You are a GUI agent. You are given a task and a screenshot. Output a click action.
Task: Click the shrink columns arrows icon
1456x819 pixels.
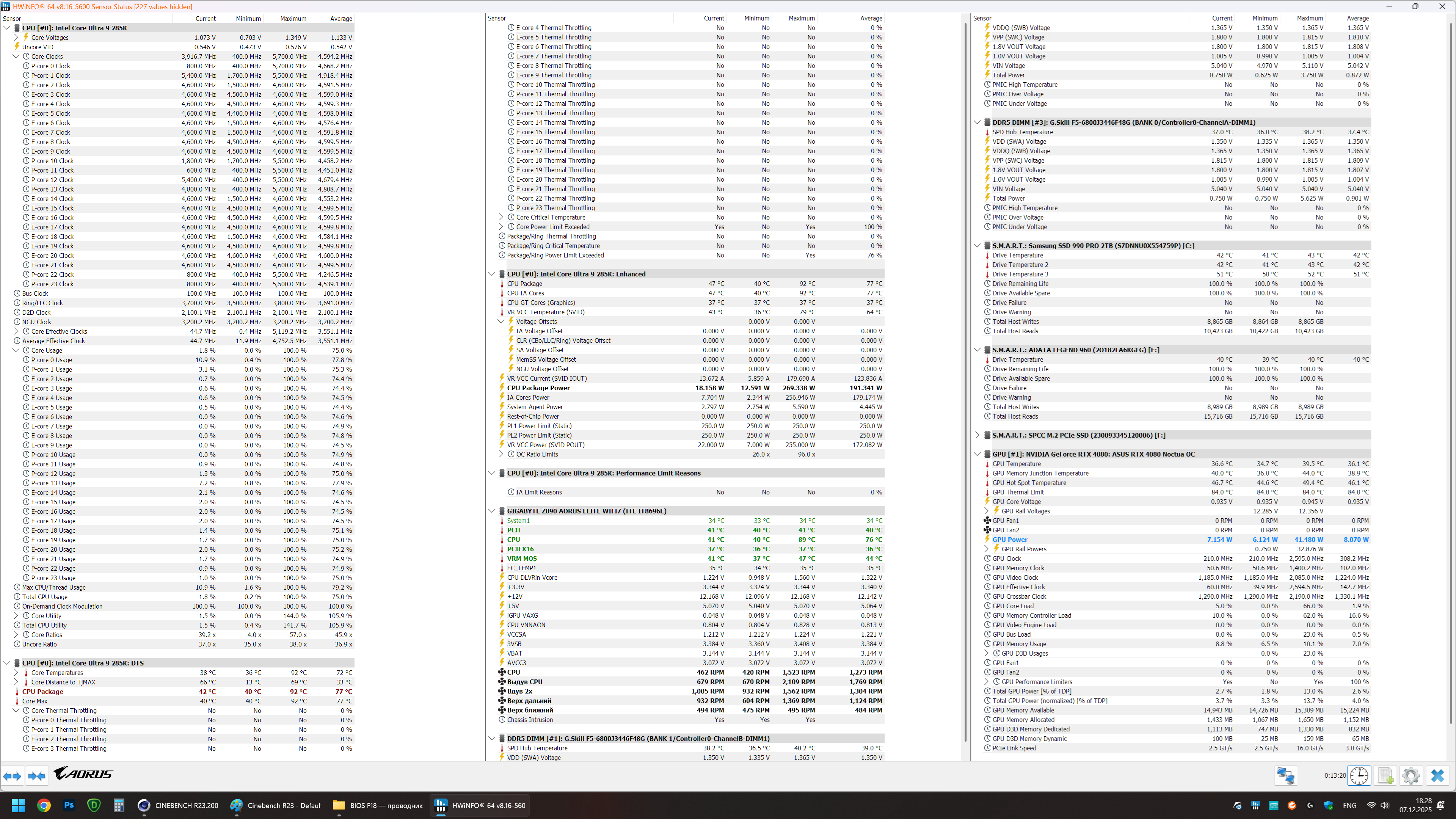tap(37, 776)
